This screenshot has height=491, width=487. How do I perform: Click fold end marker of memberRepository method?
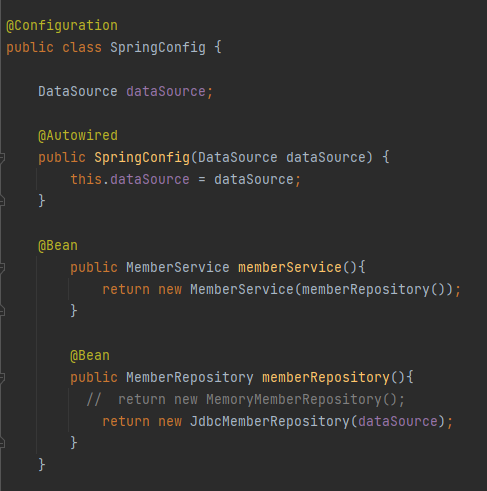tap(2, 443)
